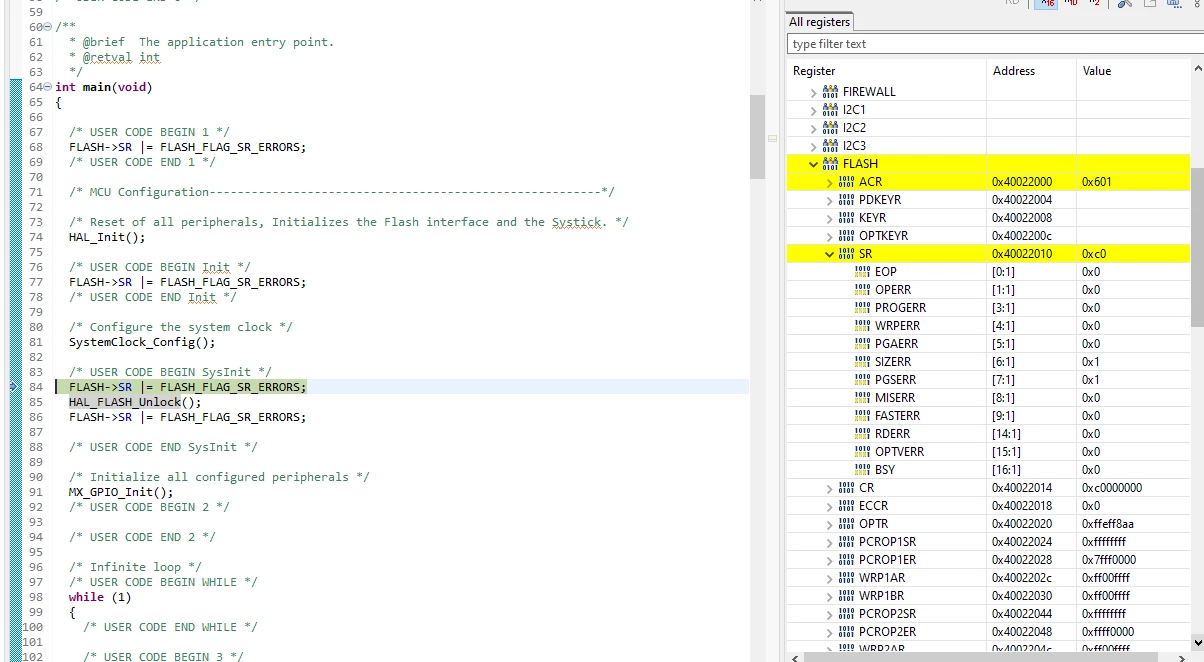
Task: Select the All registers tab
Action: click(819, 22)
